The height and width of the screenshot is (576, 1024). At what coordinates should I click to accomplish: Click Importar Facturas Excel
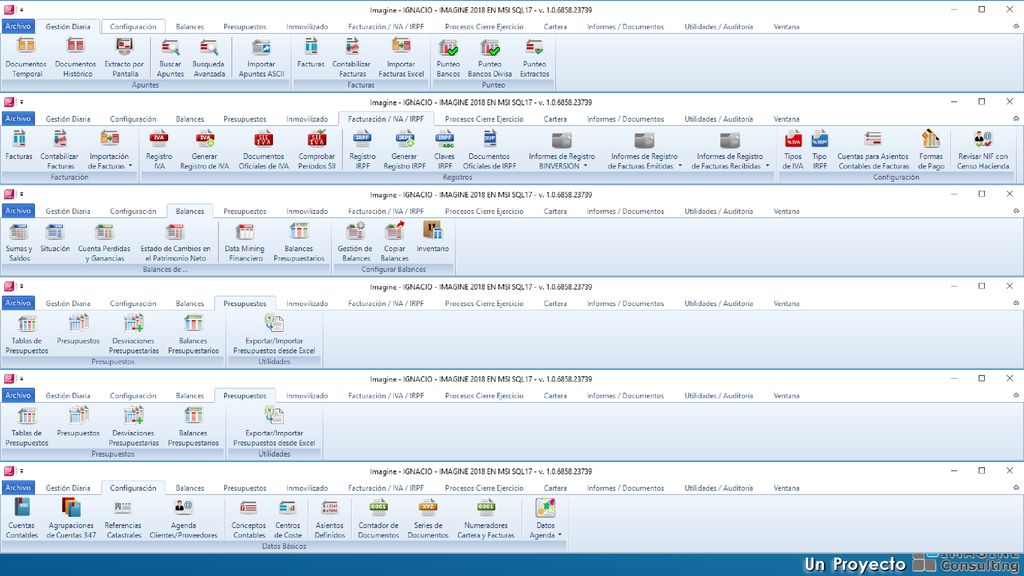point(401,57)
